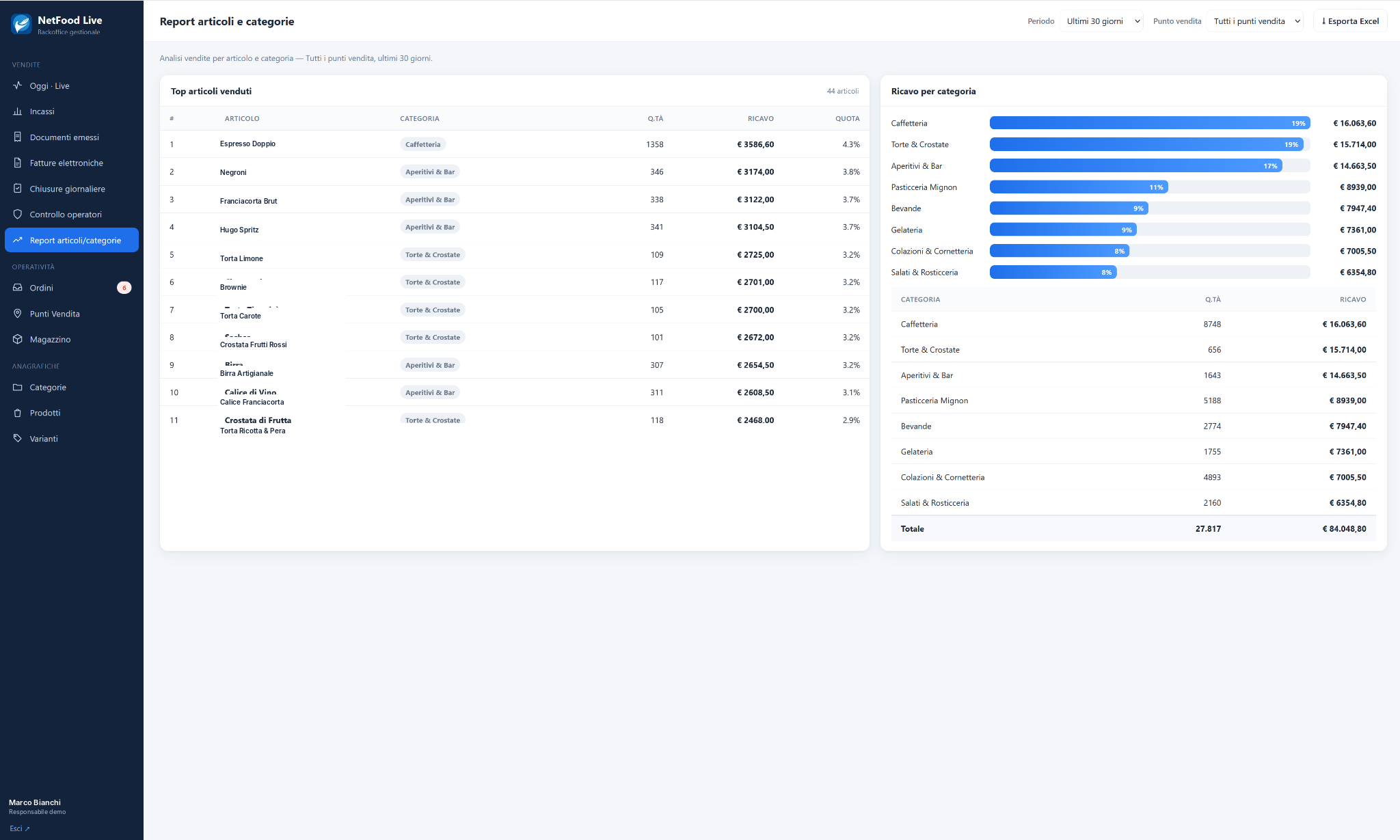This screenshot has height=840, width=1400.
Task: Click the Magazzino box icon
Action: 18,339
